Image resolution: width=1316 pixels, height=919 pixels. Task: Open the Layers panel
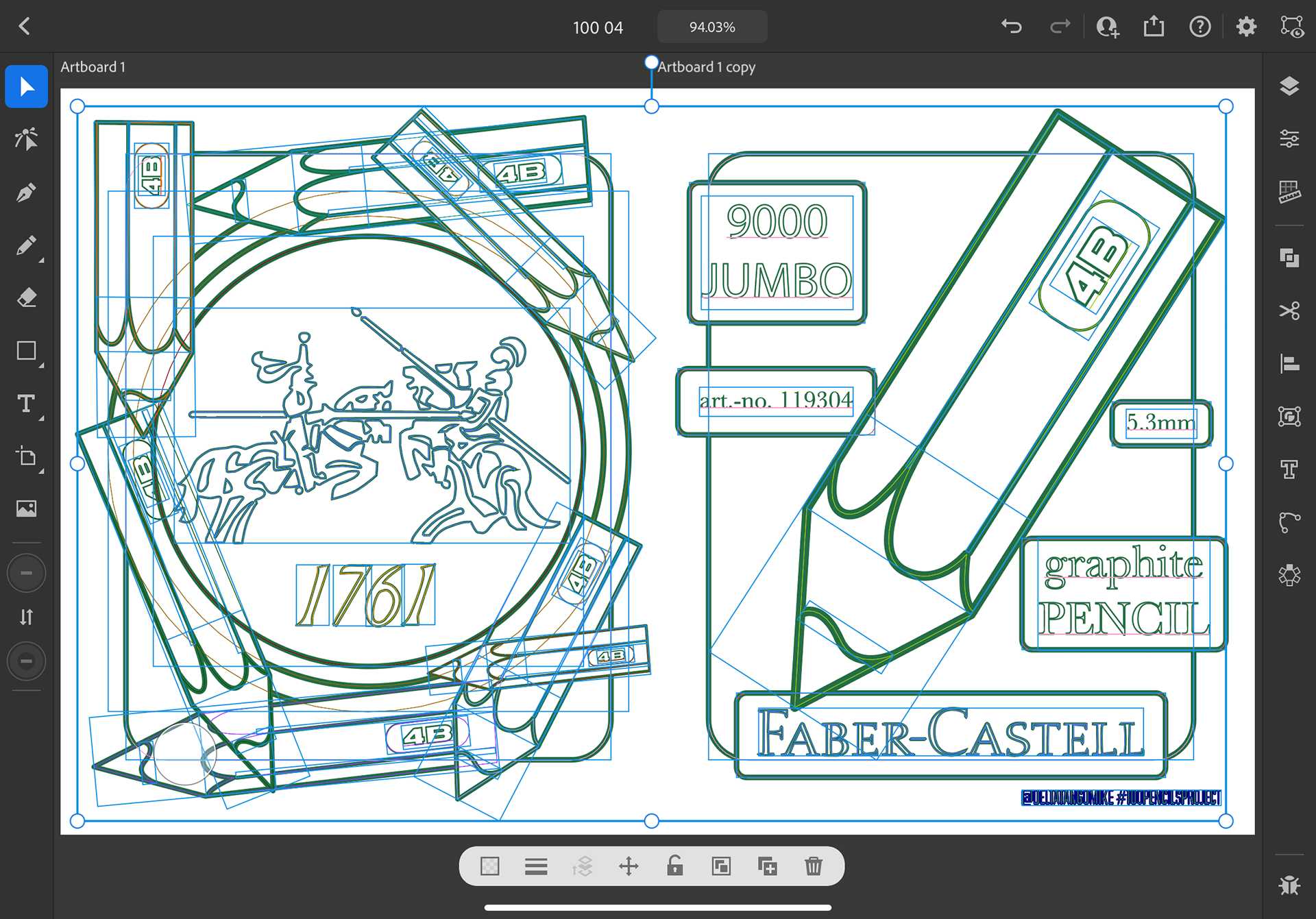(1289, 86)
